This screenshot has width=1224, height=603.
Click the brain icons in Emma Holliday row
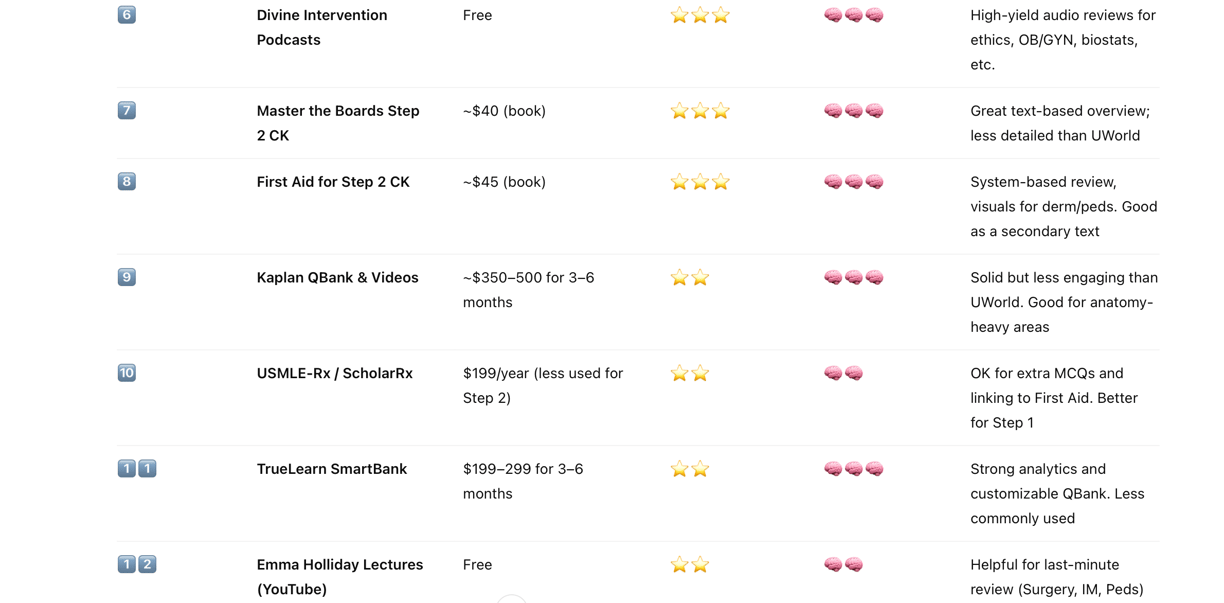click(x=843, y=565)
